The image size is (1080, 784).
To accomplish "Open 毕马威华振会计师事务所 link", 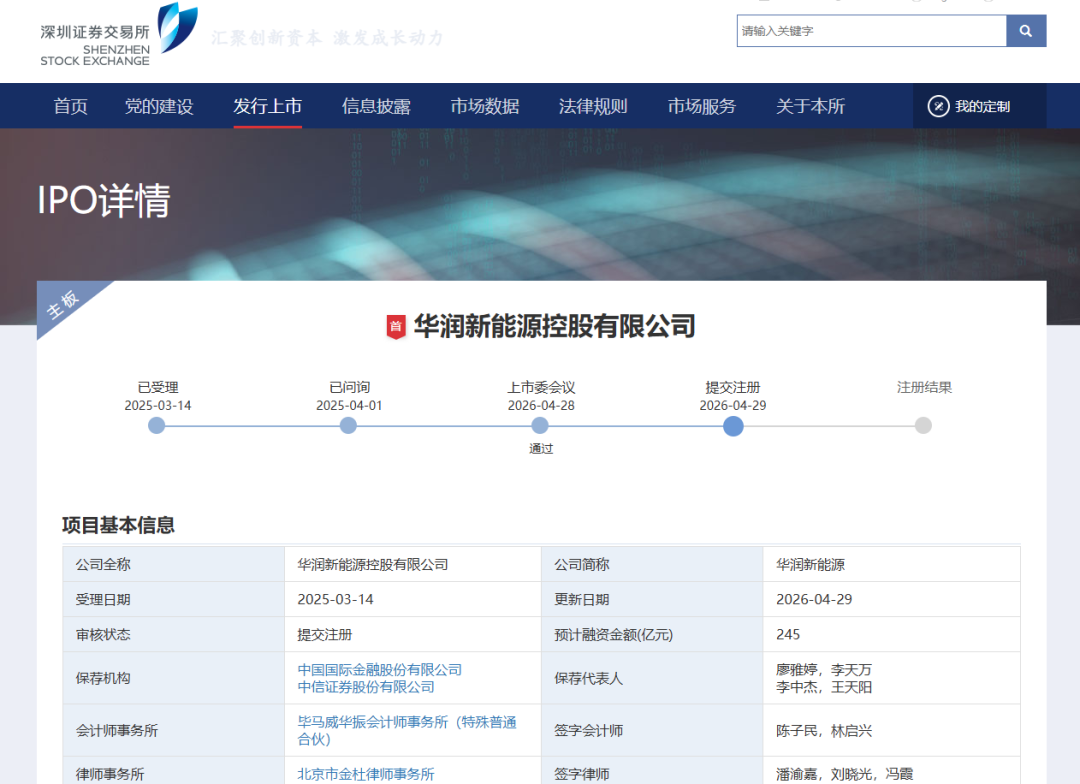I will tap(407, 730).
